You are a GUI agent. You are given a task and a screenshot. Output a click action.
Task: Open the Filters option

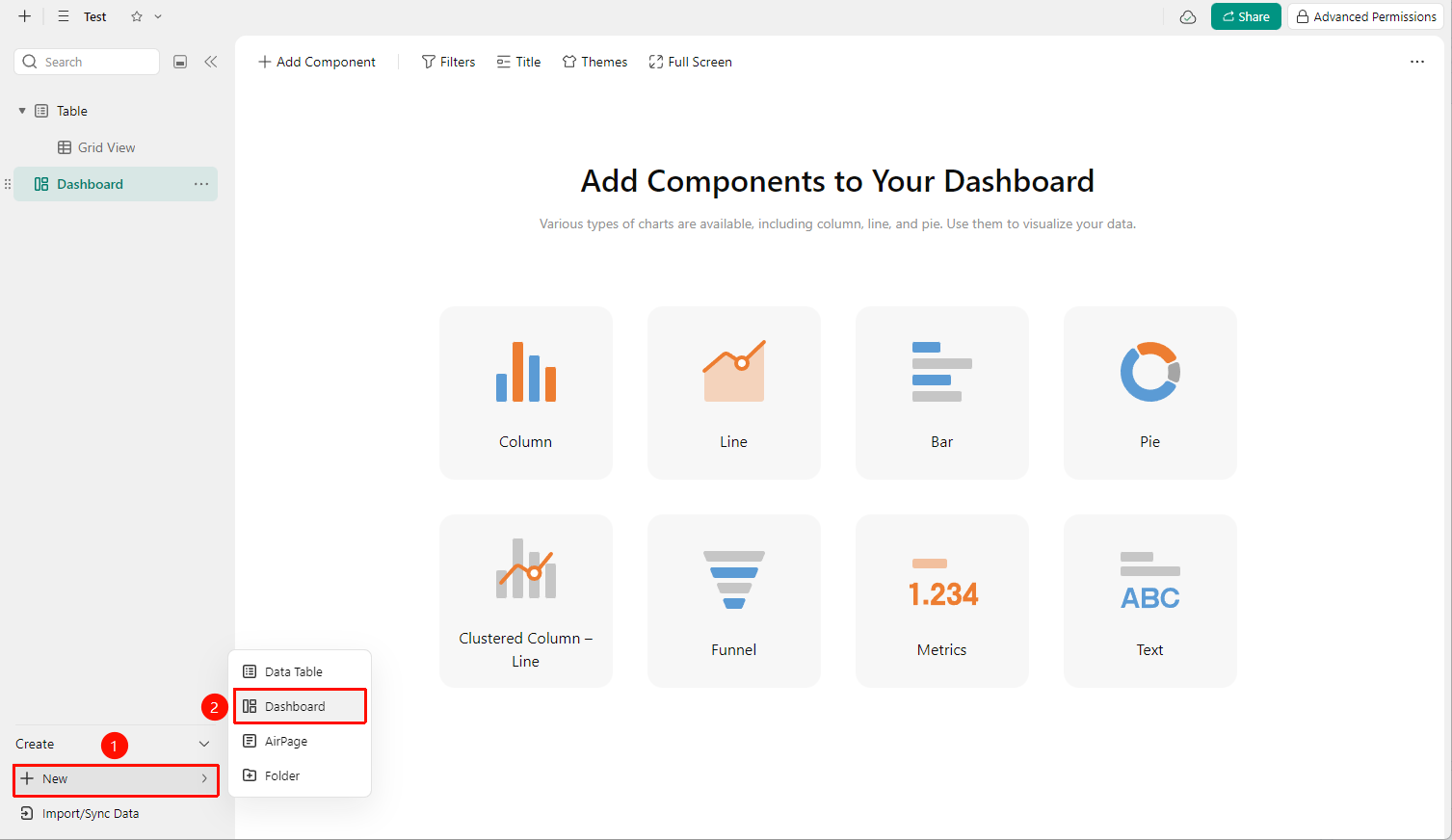tap(449, 62)
